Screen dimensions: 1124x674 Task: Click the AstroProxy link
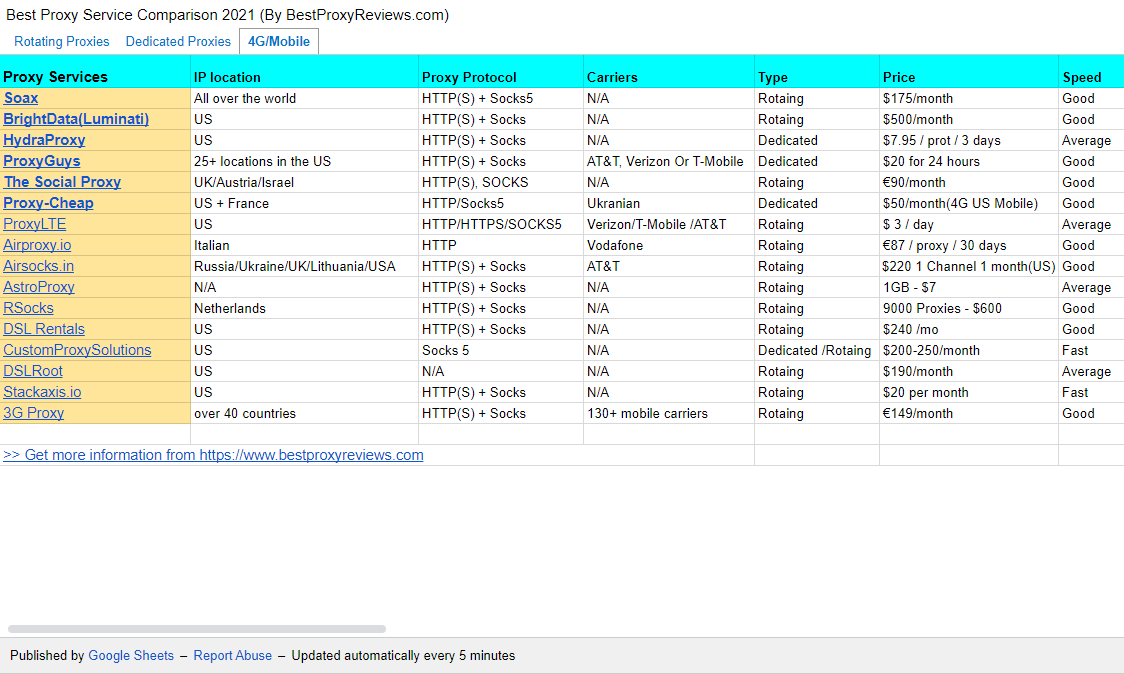39,287
